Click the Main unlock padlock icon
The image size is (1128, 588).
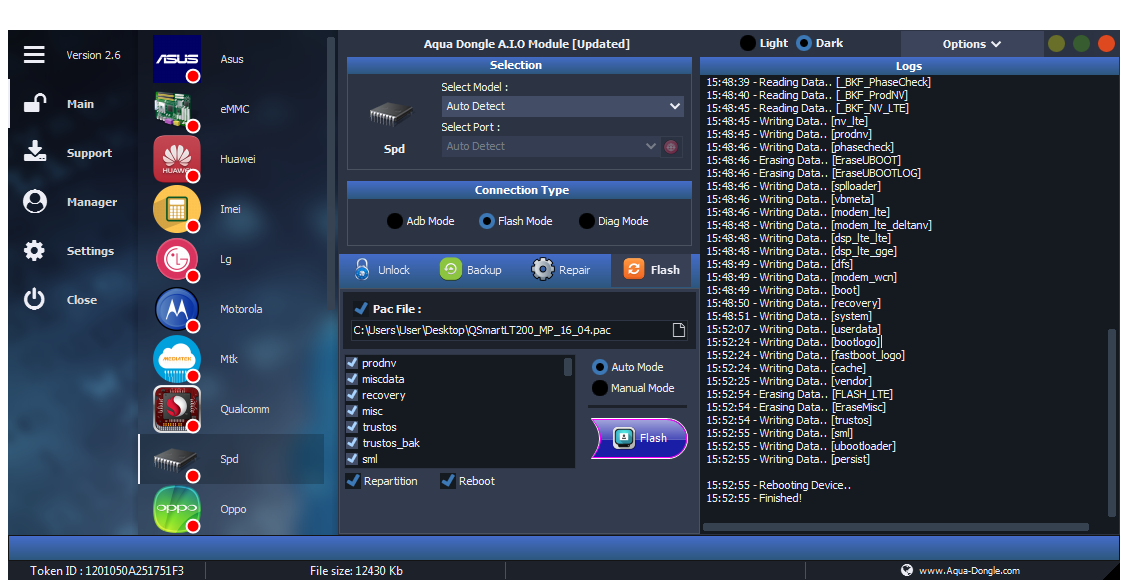(x=35, y=104)
